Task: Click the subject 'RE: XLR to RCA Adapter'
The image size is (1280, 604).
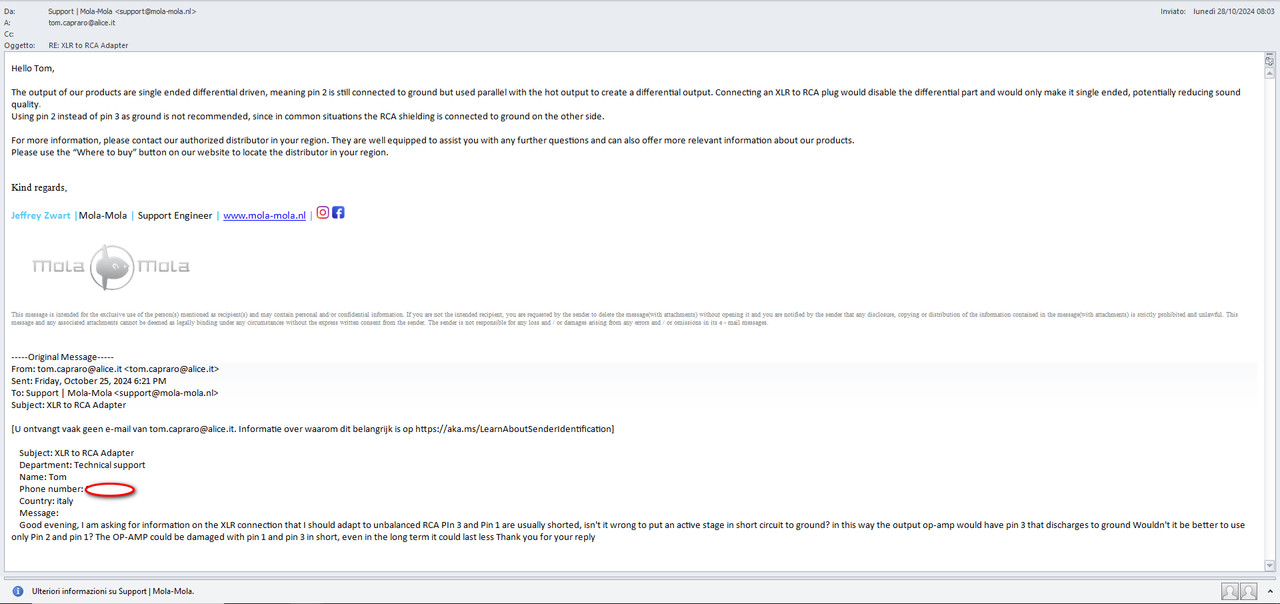Action: 88,45
